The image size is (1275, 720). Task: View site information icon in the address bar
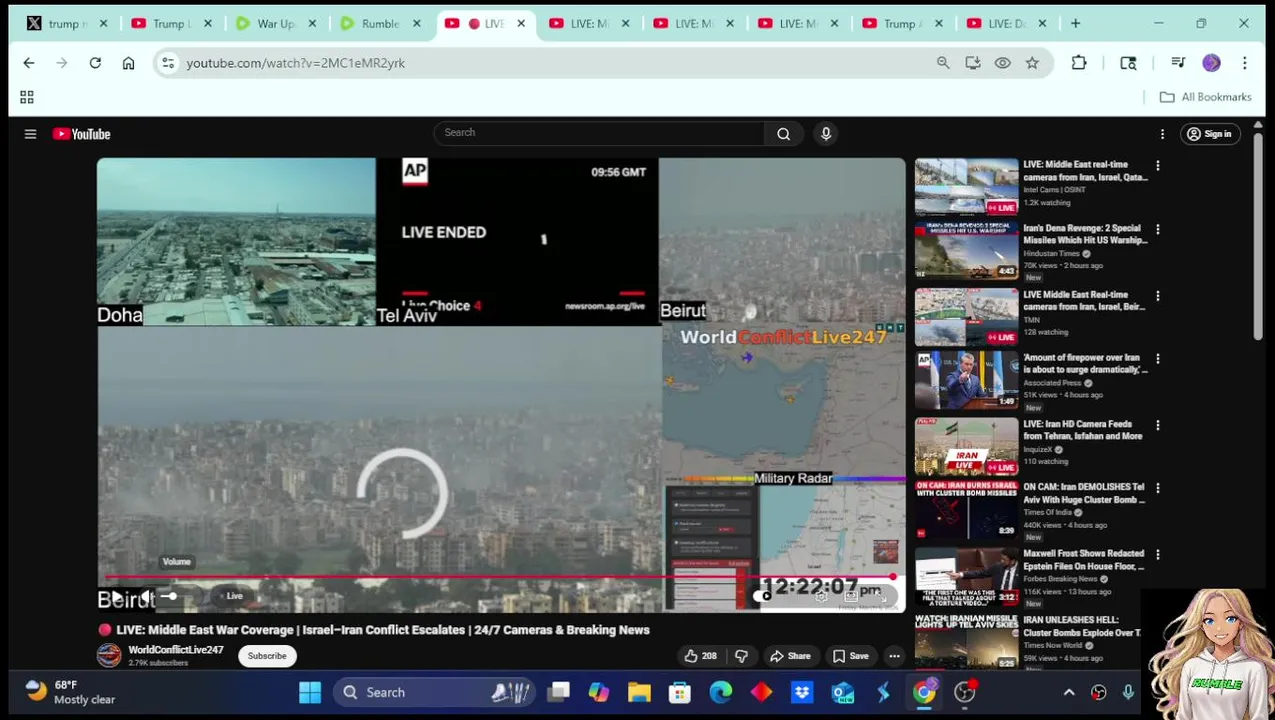168,63
